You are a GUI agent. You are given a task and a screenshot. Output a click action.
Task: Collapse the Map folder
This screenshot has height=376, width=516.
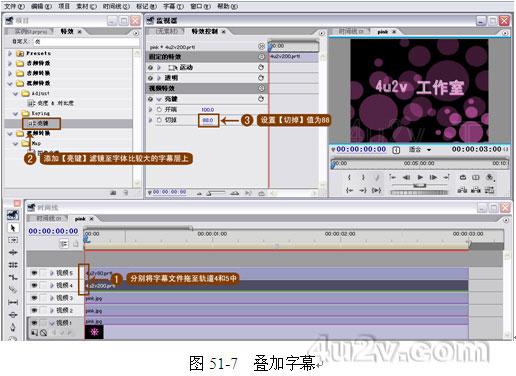[x=15, y=144]
